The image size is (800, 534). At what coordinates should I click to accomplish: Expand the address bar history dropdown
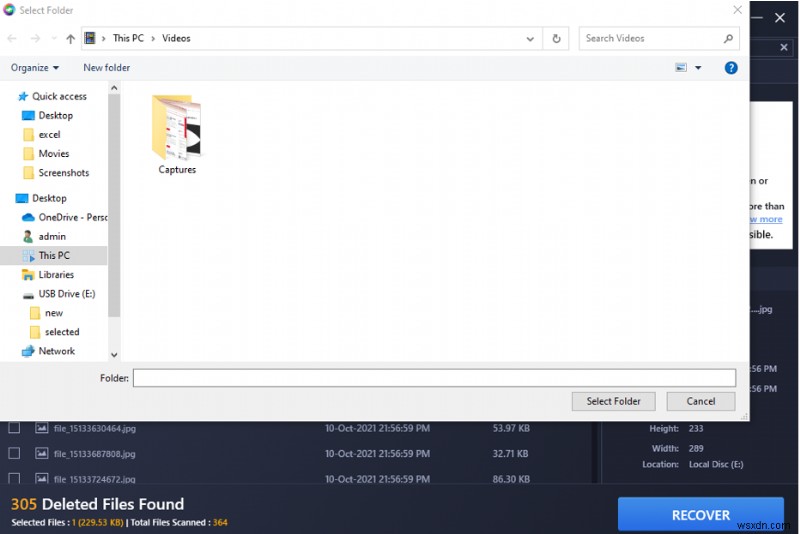pos(530,39)
